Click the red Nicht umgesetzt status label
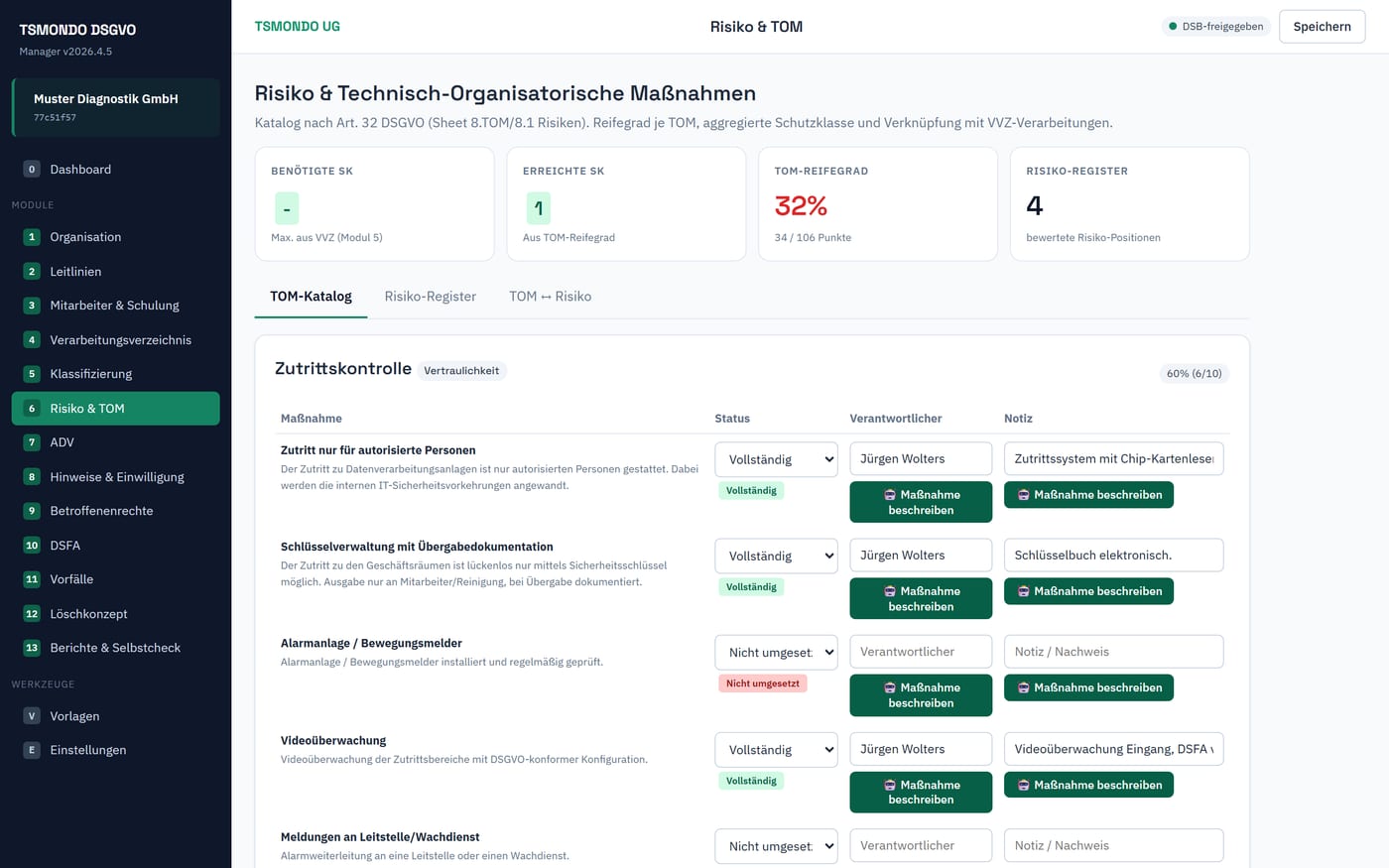The width and height of the screenshot is (1389, 868). [762, 683]
